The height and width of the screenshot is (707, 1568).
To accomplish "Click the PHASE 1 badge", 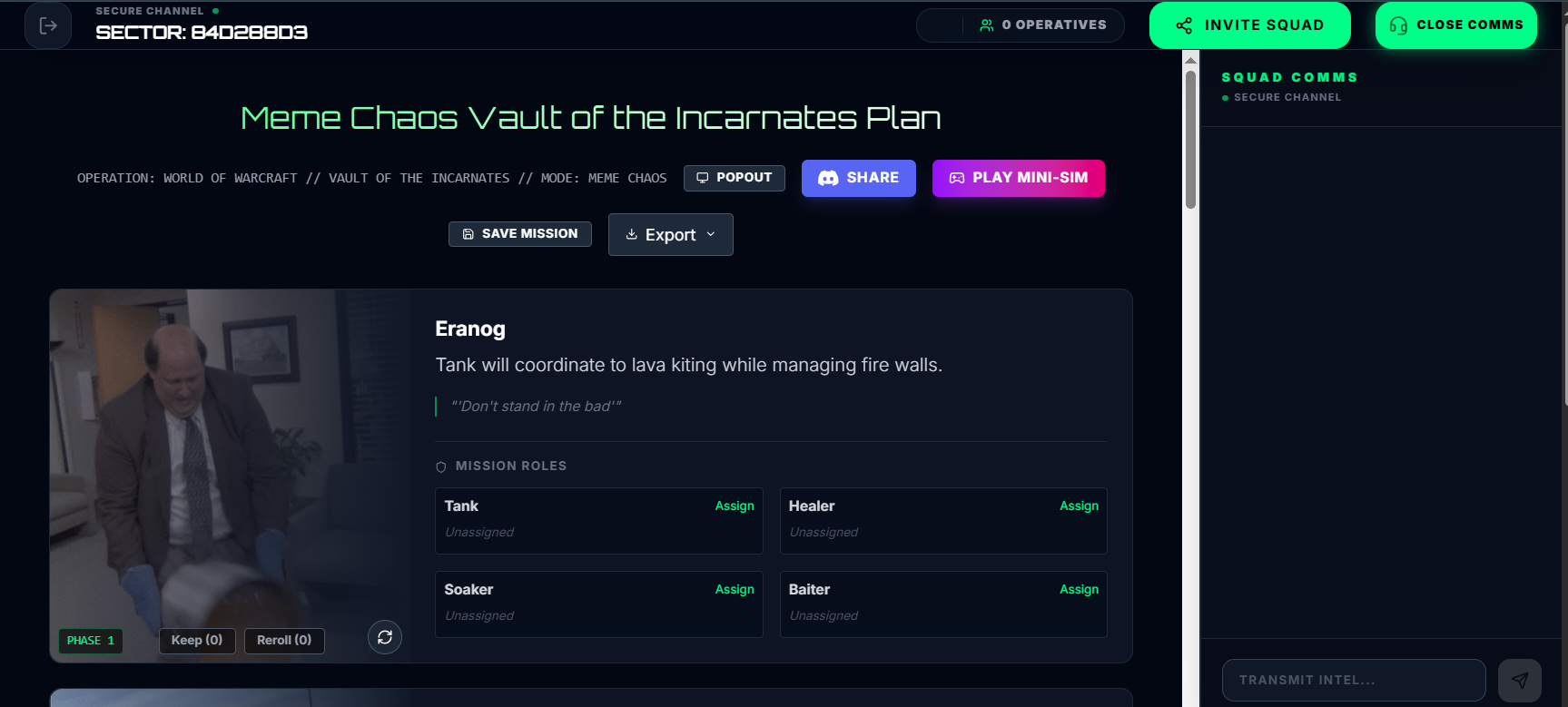I will 91,641.
